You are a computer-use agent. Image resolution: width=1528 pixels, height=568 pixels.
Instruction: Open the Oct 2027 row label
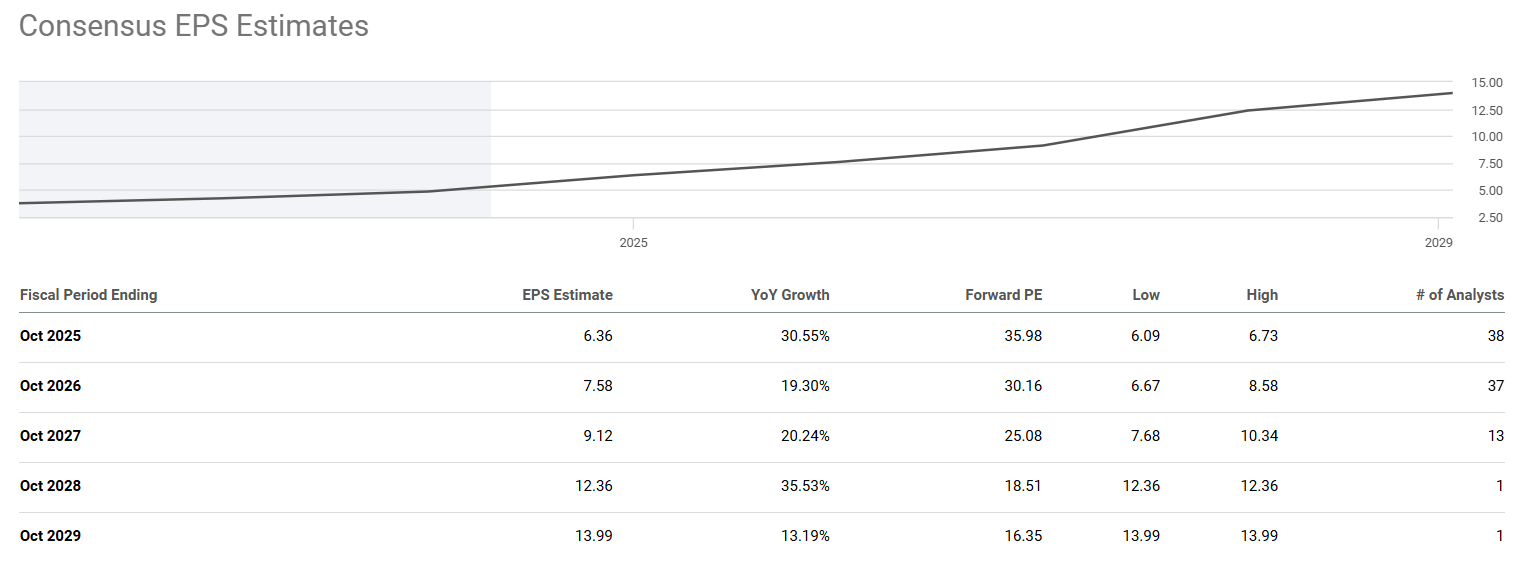coord(50,436)
